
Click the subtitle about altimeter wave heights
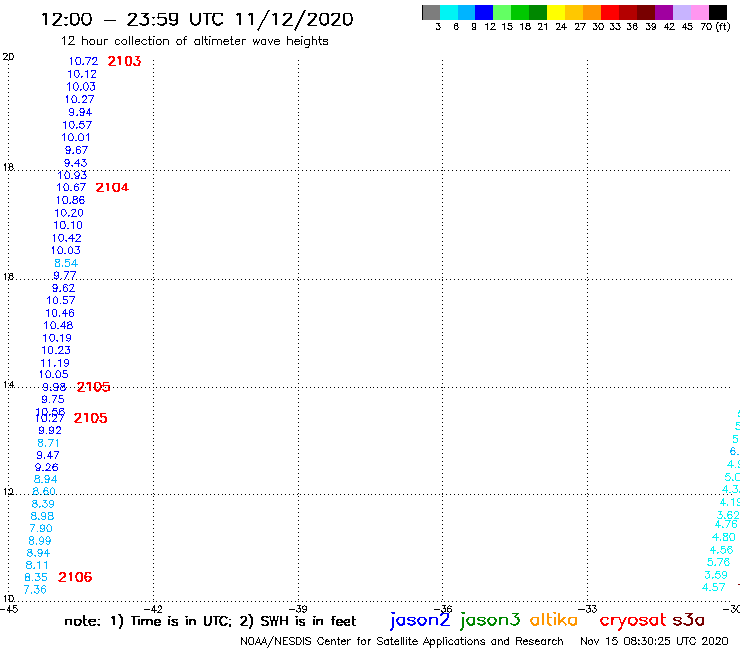194,41
